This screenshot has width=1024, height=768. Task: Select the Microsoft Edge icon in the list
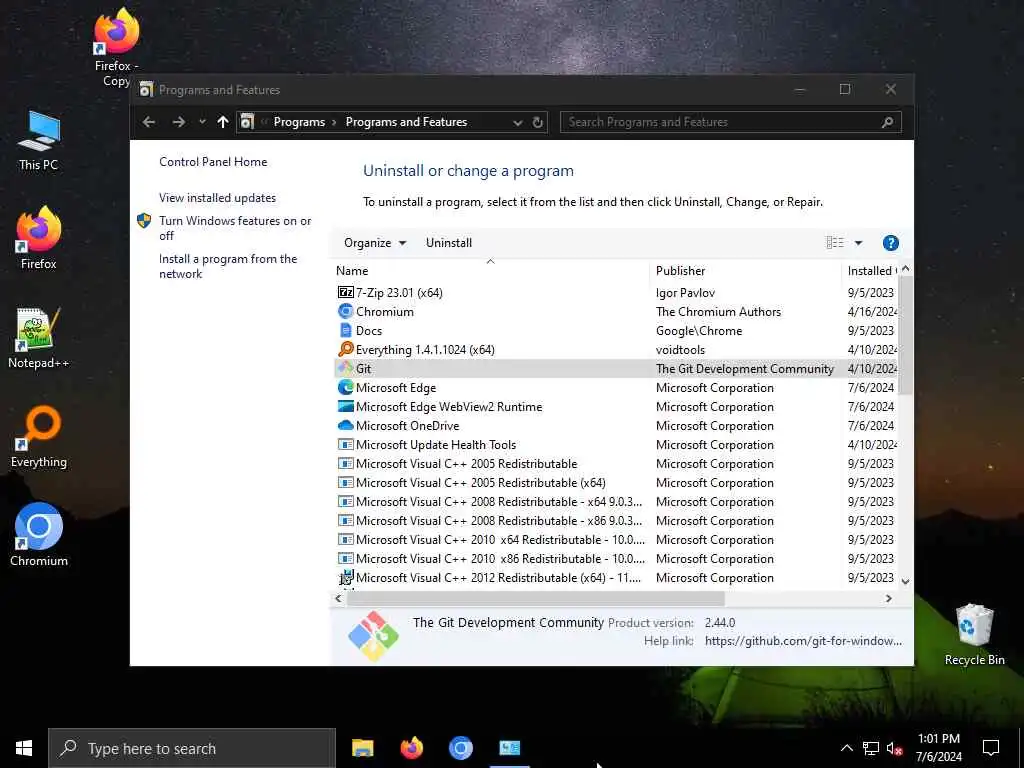[345, 387]
